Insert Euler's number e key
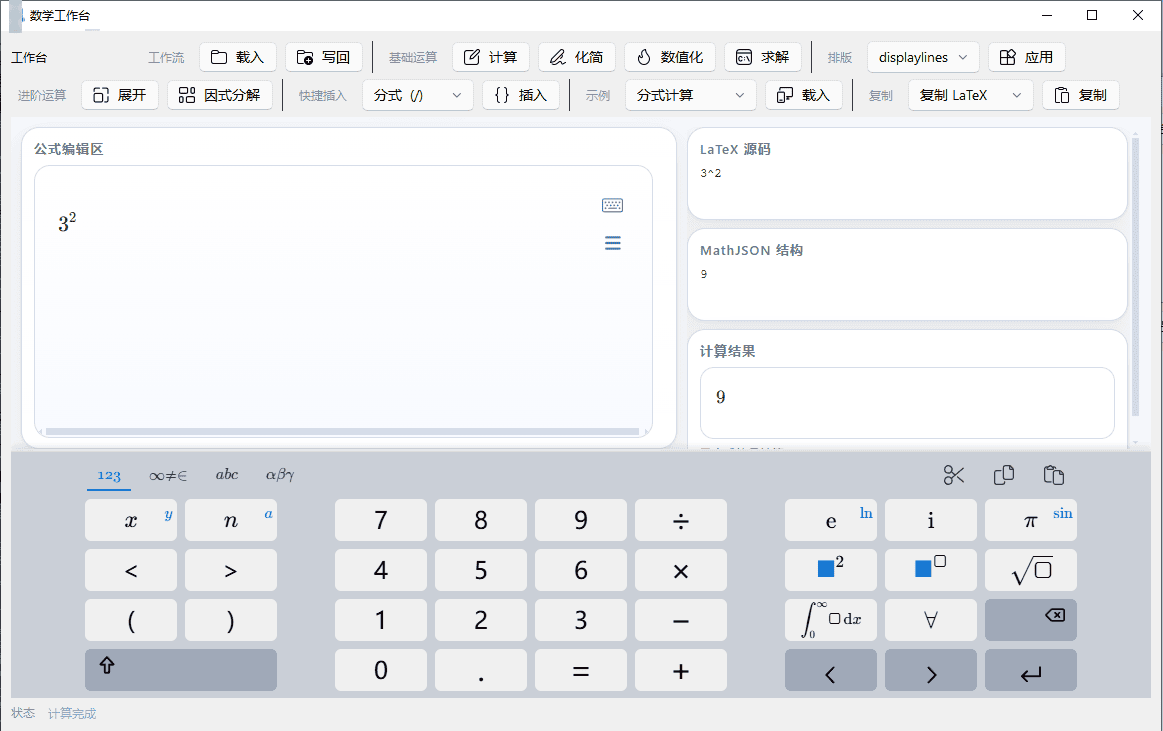1163x731 pixels. pos(831,520)
